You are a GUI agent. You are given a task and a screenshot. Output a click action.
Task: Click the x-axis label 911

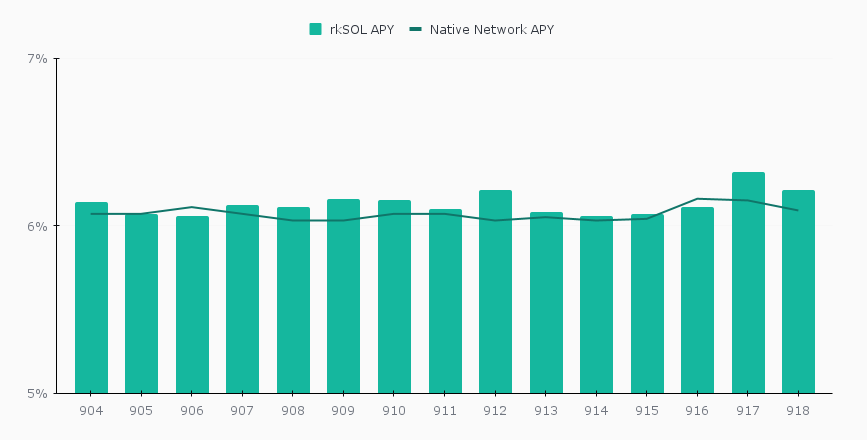445,411
